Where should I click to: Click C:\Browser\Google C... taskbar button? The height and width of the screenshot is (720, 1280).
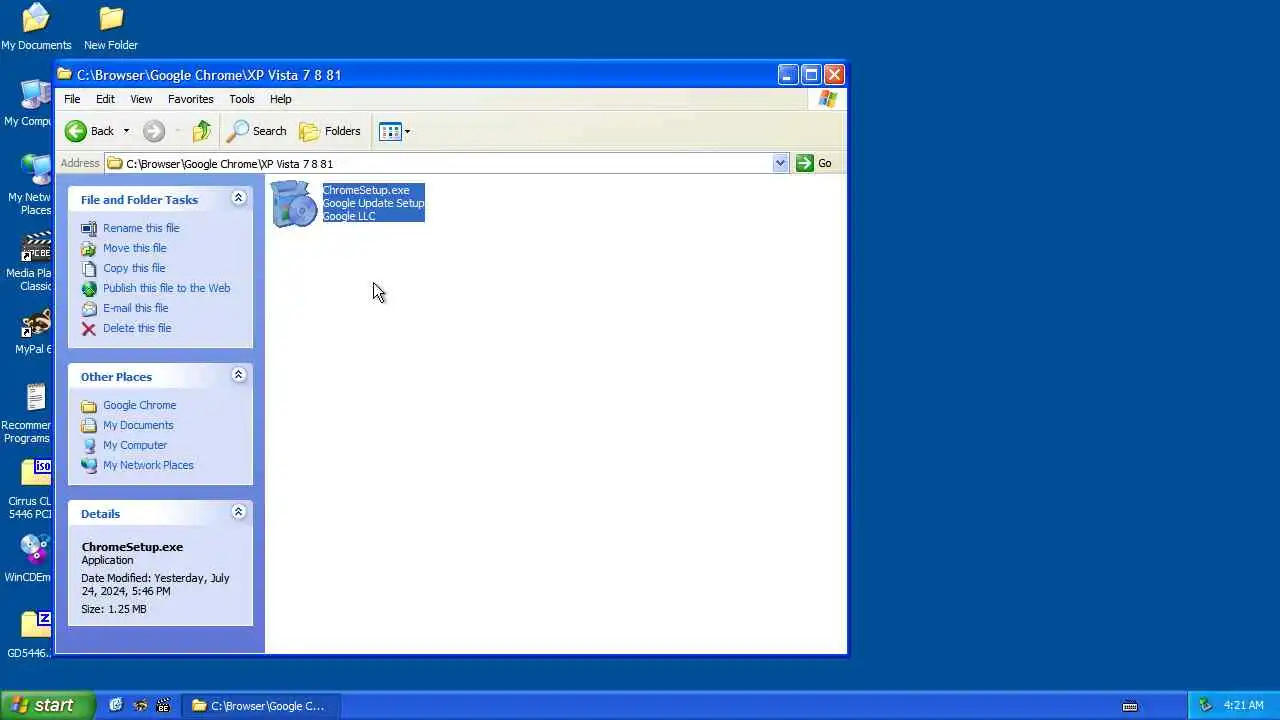(262, 706)
